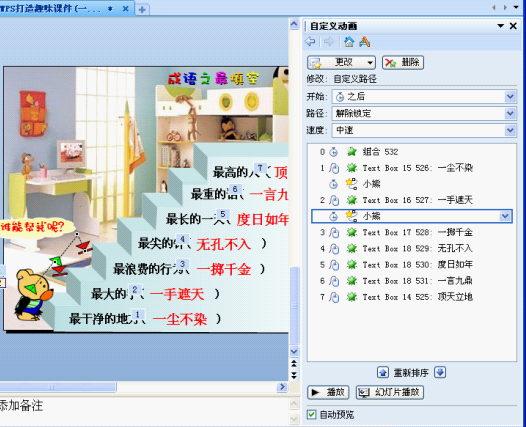526x427 pixels.
Task: Jump to previous slide double-arrow
Action: tap(294, 363)
